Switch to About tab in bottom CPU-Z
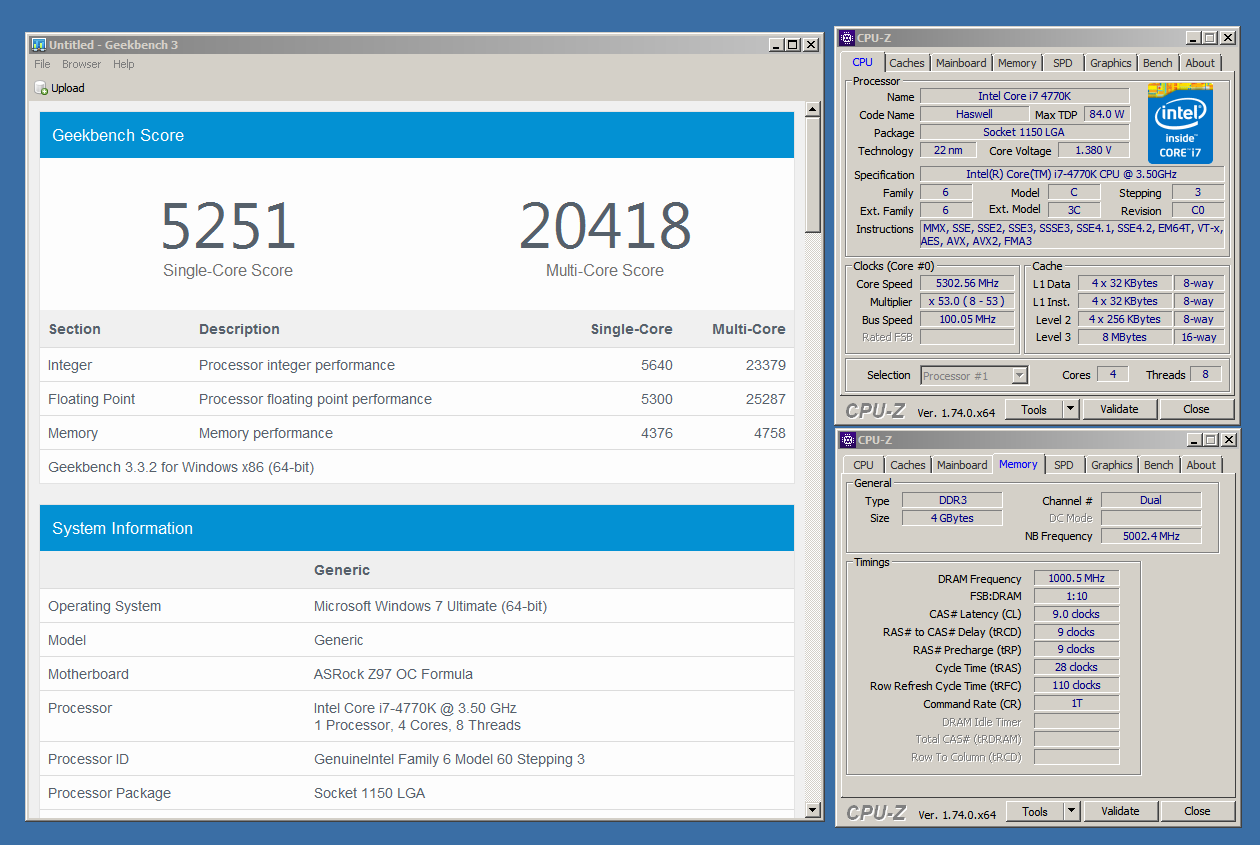Screen dimensions: 1260x845 coord(1201,465)
